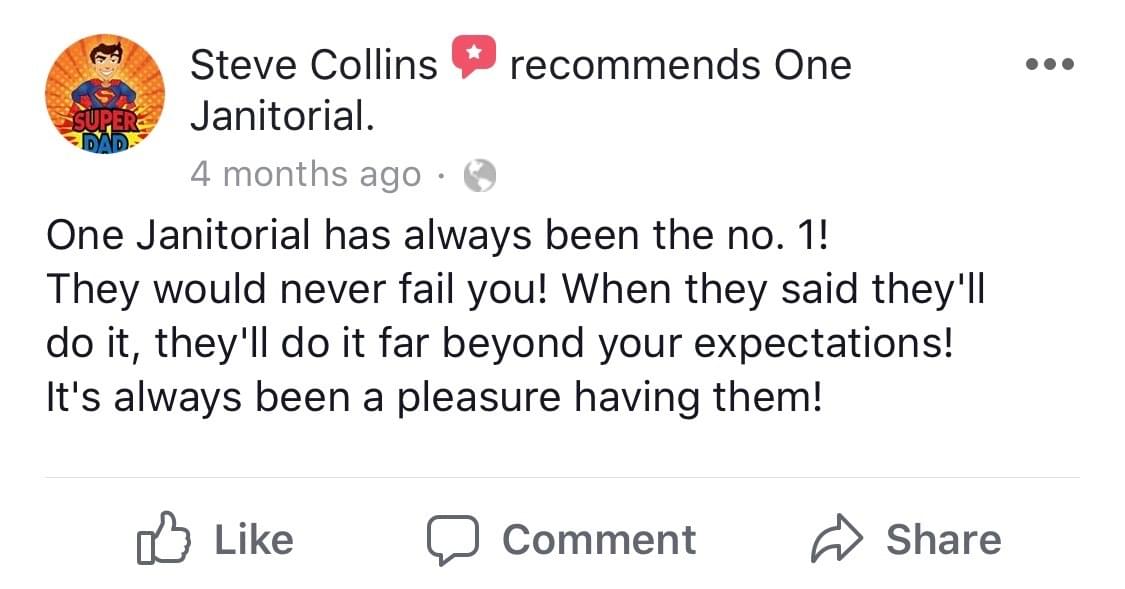Click the Share arrow icon

click(837, 539)
